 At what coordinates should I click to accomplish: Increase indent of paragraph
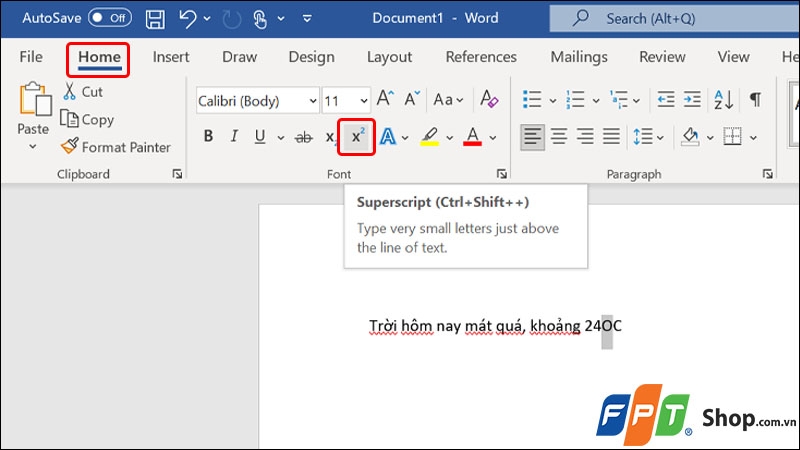tap(692, 99)
